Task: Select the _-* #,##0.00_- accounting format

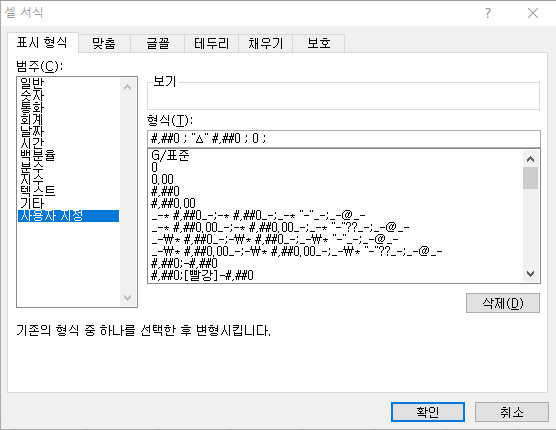Action: click(335, 228)
